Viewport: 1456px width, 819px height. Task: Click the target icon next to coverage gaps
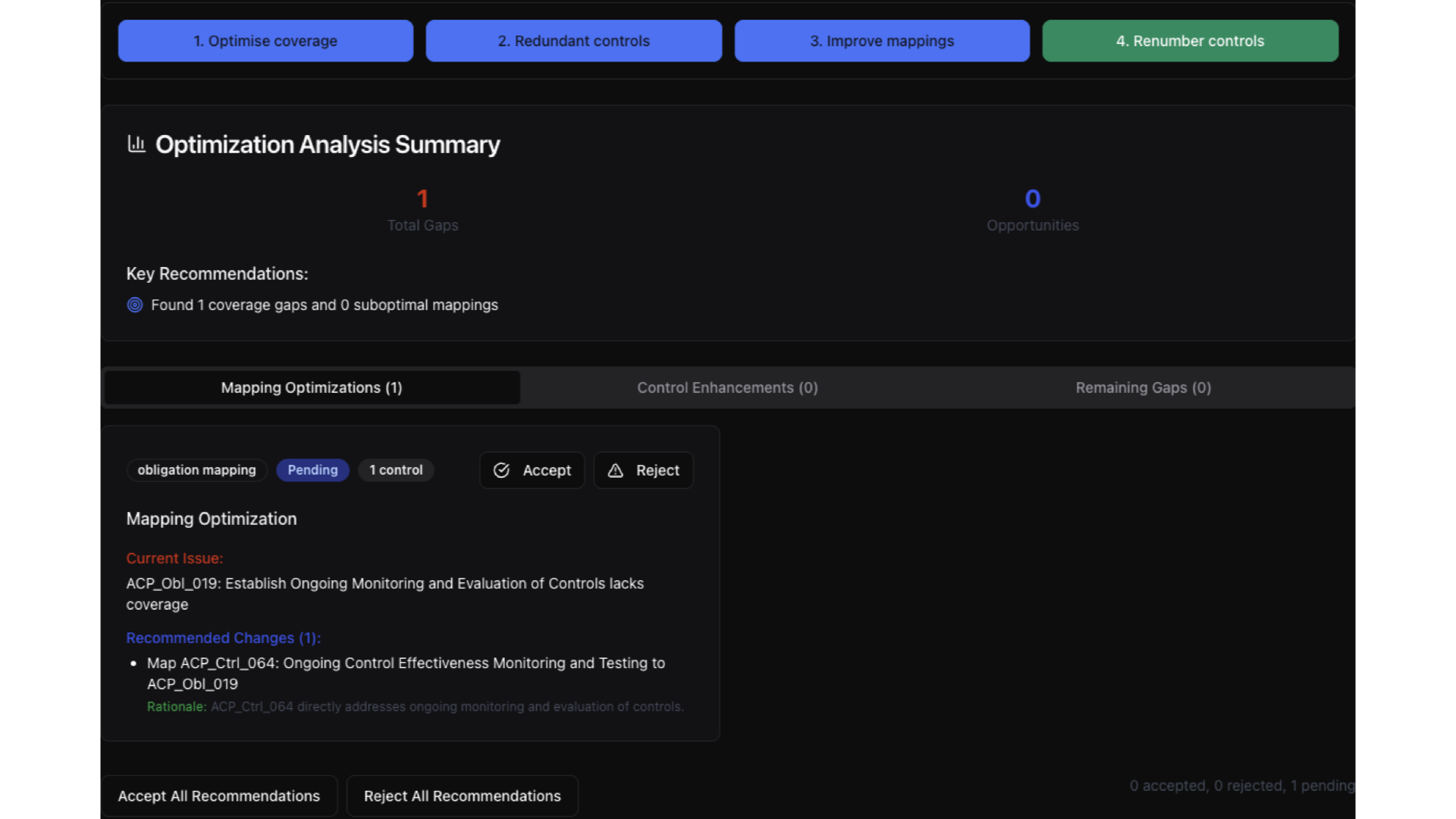click(x=135, y=305)
